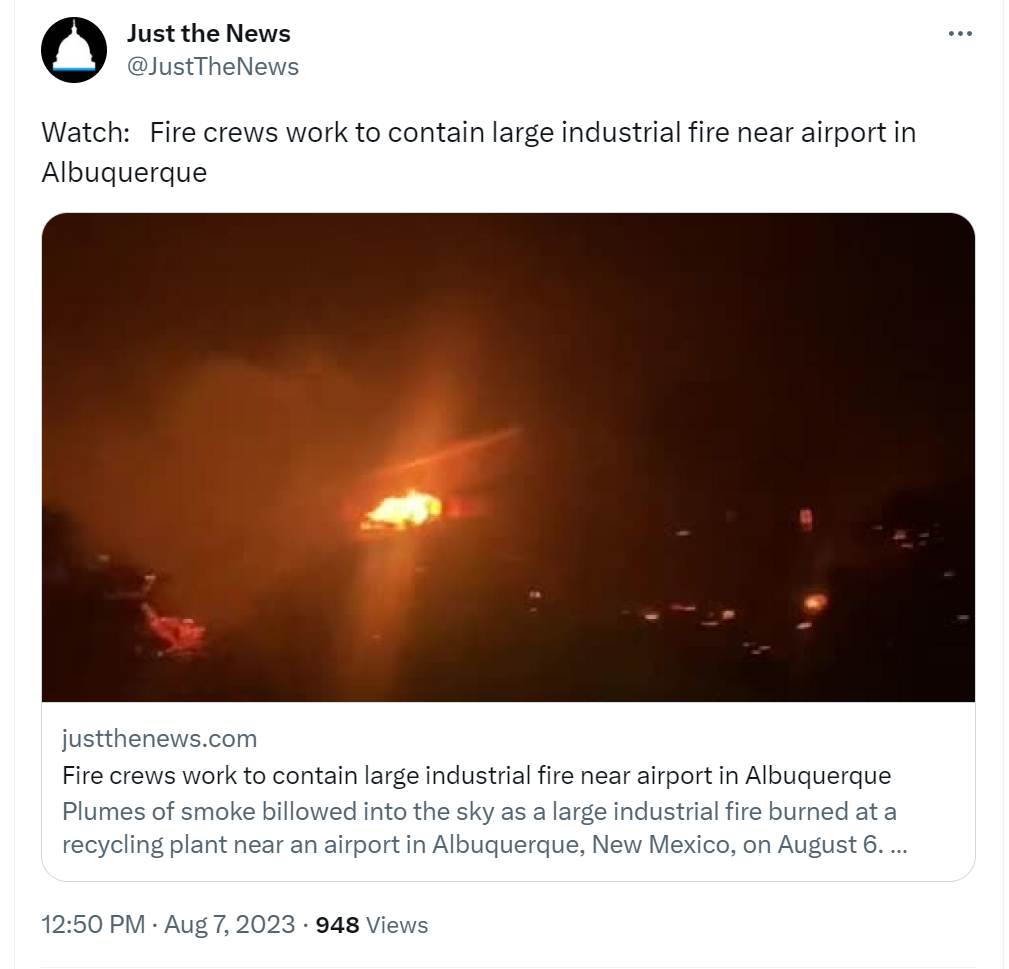The height and width of the screenshot is (969, 1009).
Task: Open the Just the News display name
Action: point(208,33)
